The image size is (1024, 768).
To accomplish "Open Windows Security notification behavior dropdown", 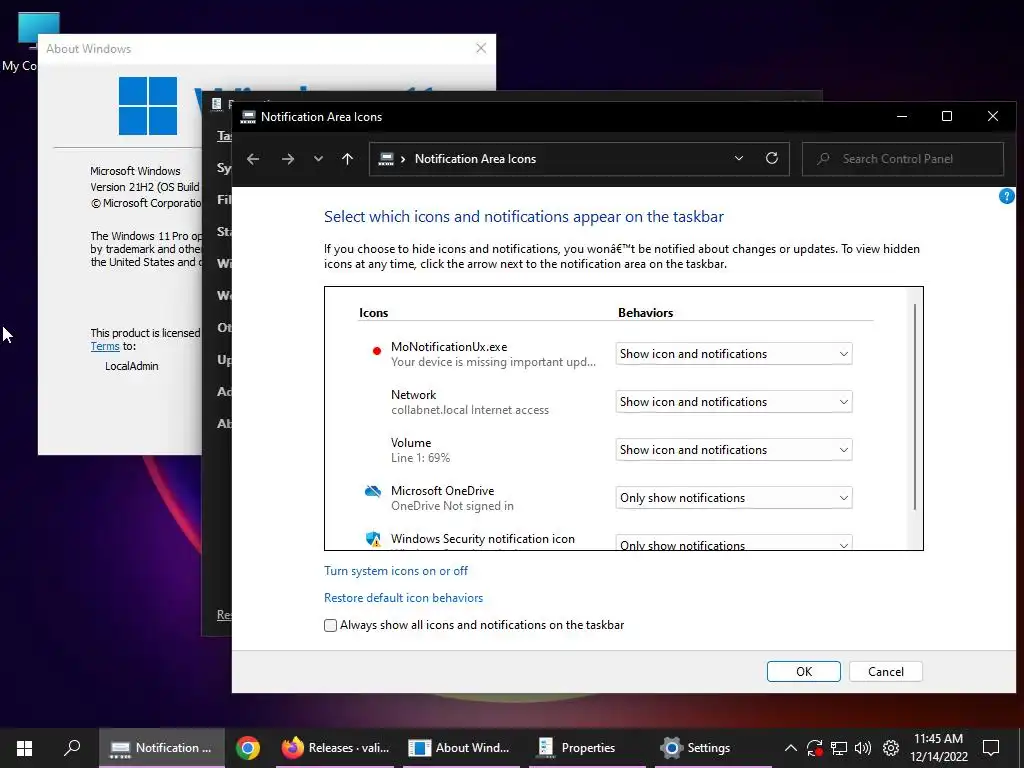I will coord(733,543).
